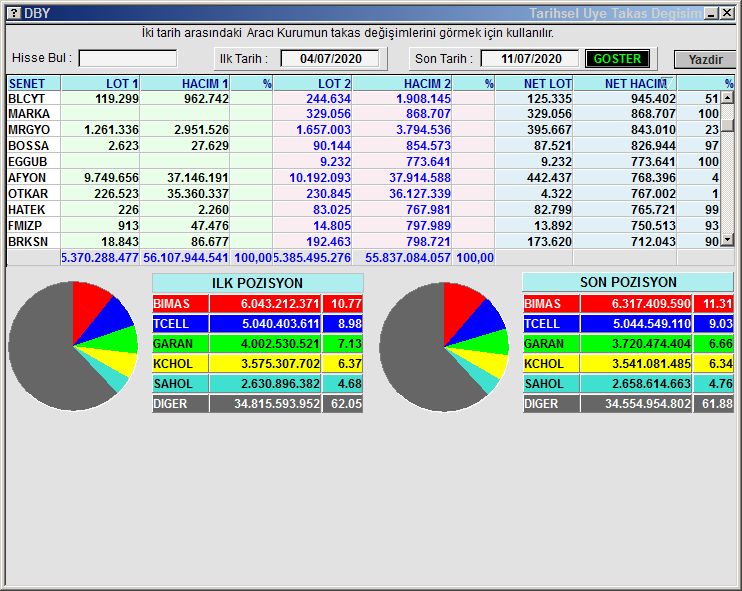Click the table's vertical scrollbar thumb
The image size is (742, 591).
727,124
